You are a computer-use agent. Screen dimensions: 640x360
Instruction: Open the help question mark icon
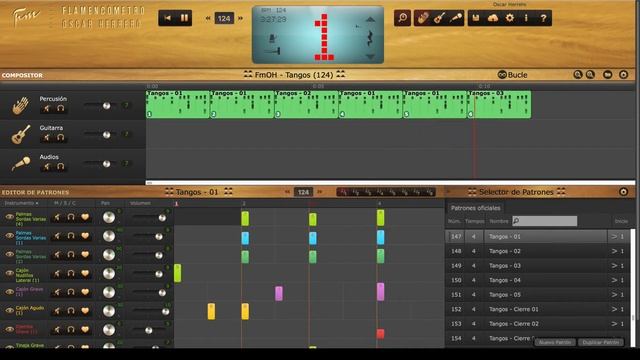click(x=543, y=18)
